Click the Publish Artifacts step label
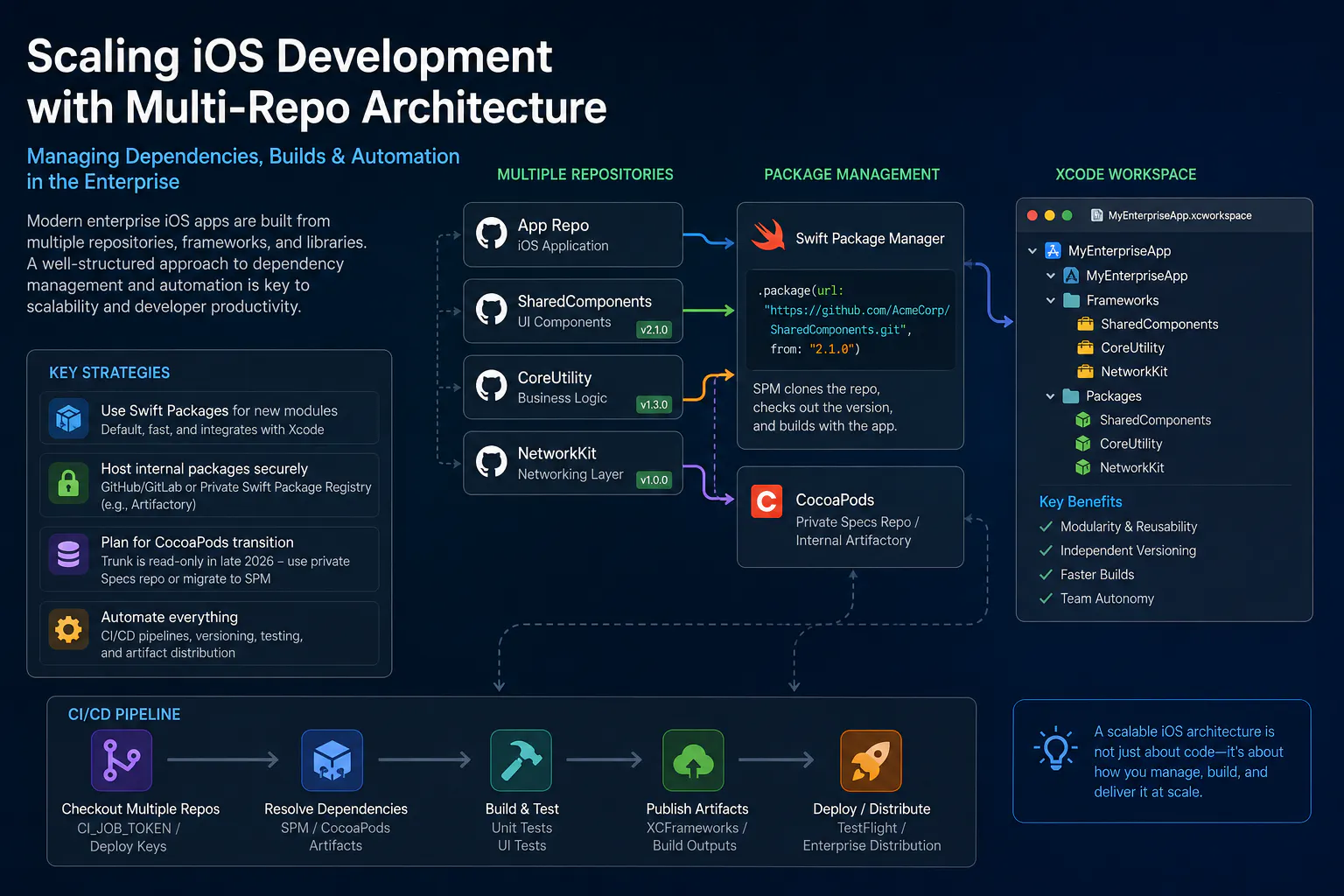This screenshot has height=896, width=1344. point(697,808)
